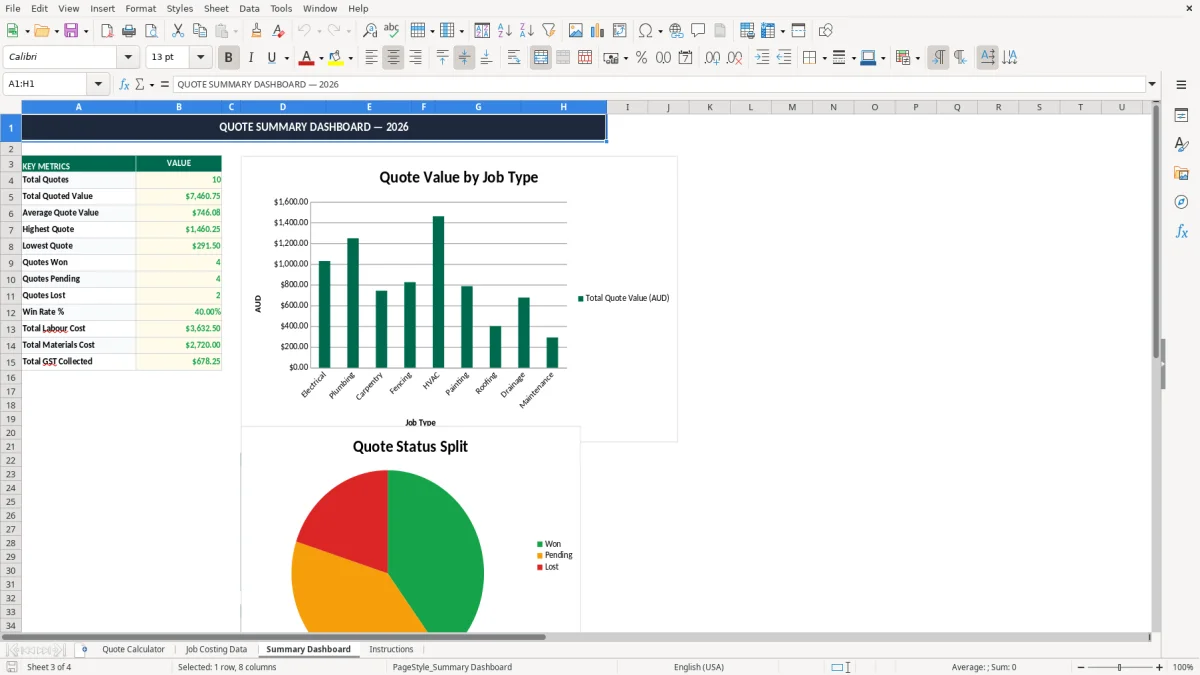Open the sidebar Navigator compass icon
This screenshot has height=675, width=1200.
pos(1181,202)
